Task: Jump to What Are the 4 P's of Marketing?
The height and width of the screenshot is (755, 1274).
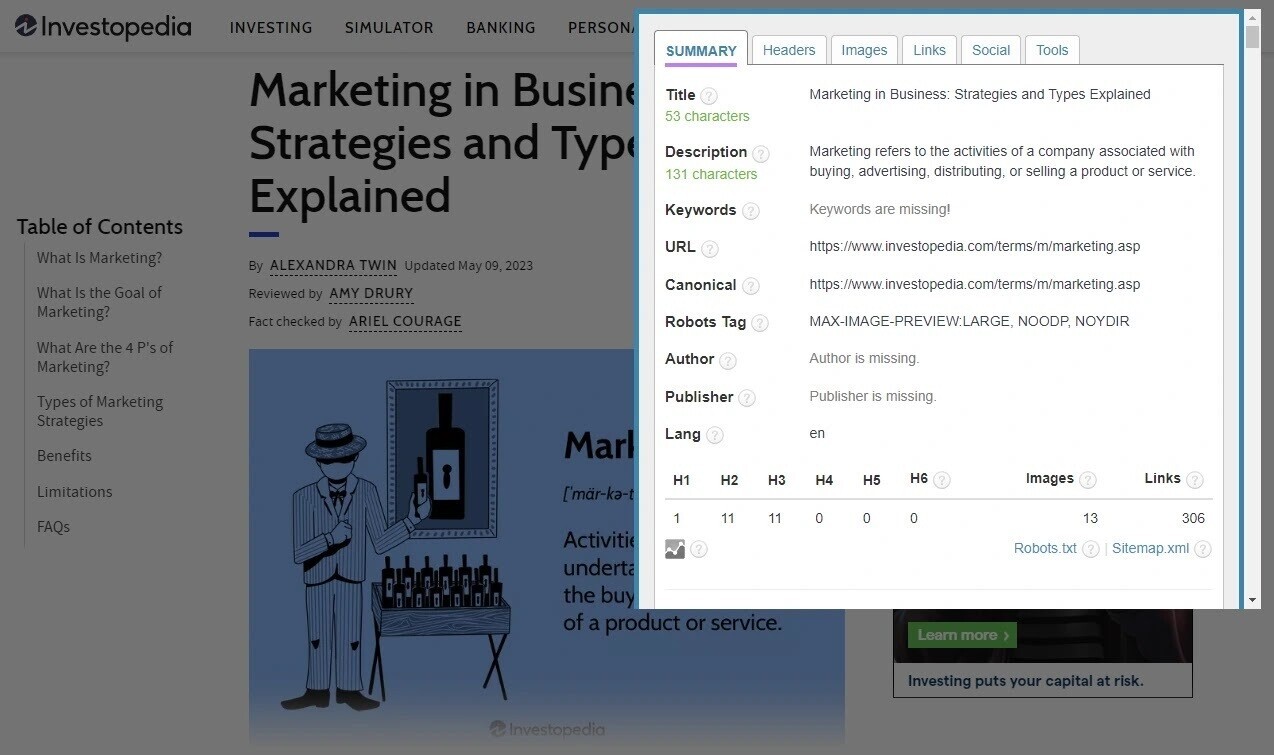Action: pyautogui.click(x=105, y=357)
